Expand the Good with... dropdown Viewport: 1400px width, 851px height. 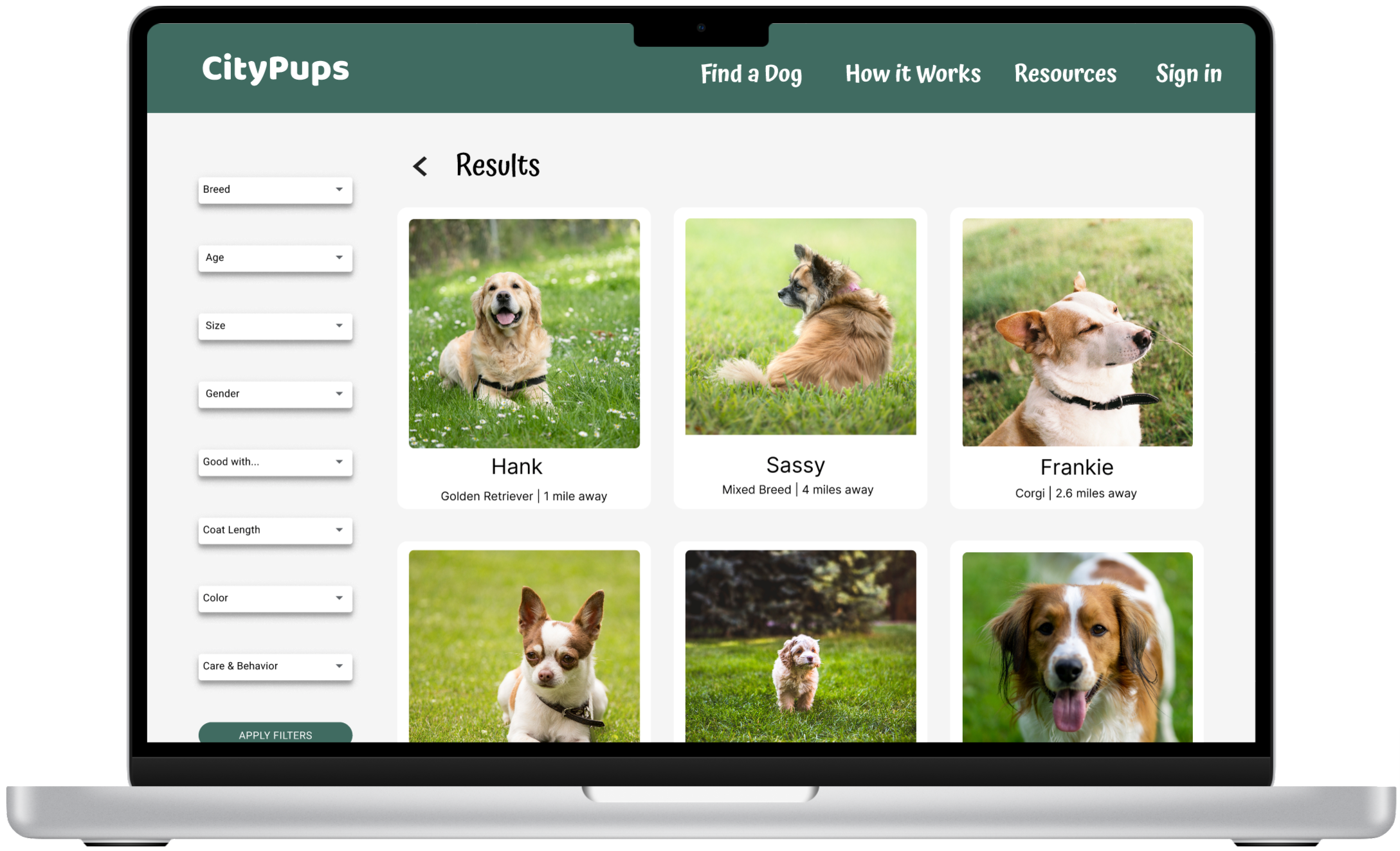coord(275,462)
